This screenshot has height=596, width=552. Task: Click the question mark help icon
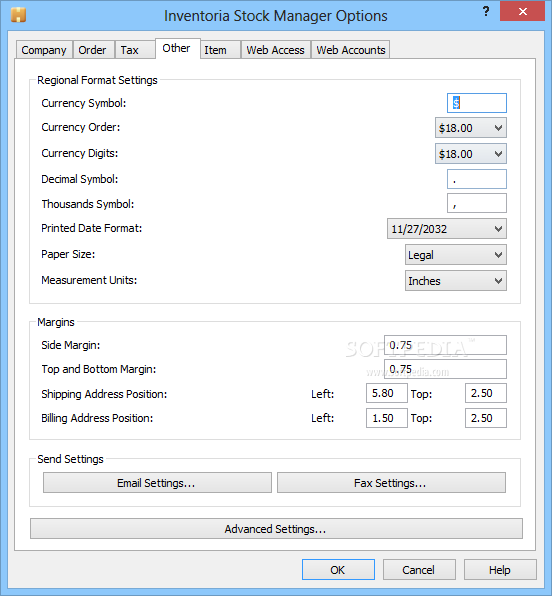tap(486, 11)
